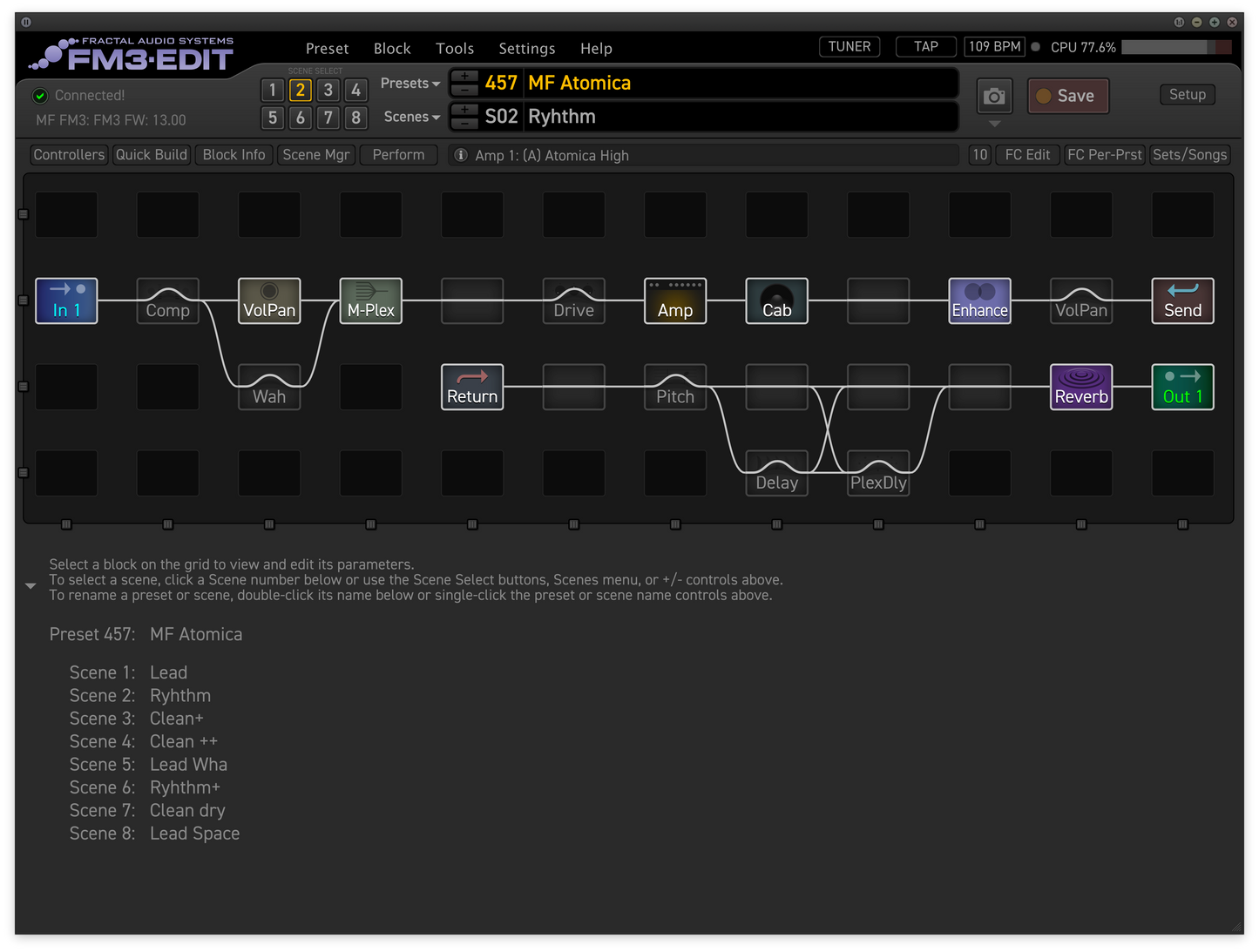
Task: Select the Pitch block
Action: tap(675, 387)
